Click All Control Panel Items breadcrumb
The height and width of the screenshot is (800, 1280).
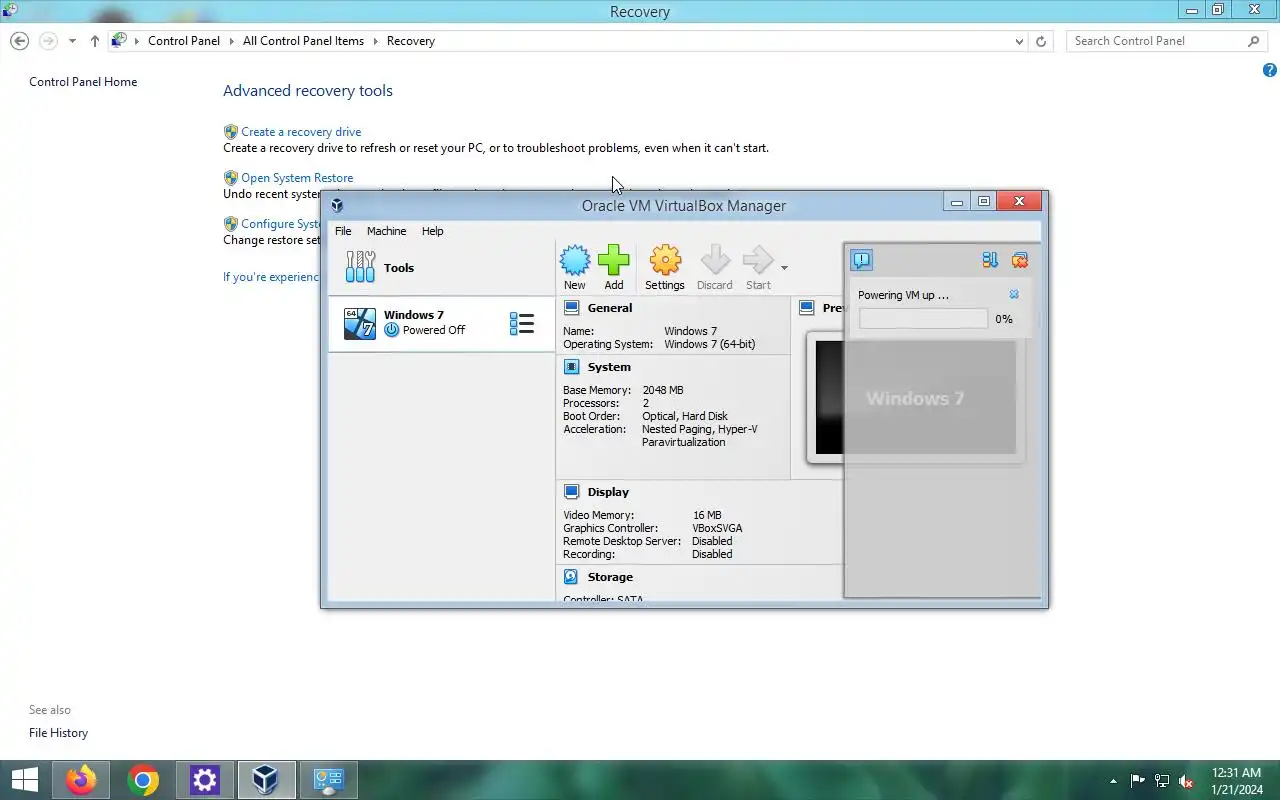(303, 41)
